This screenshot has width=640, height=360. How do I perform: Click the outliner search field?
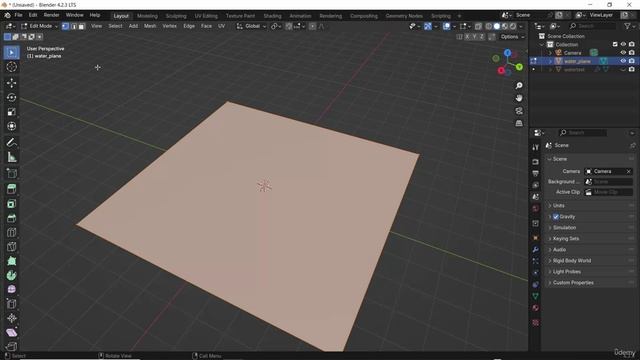click(x=592, y=26)
